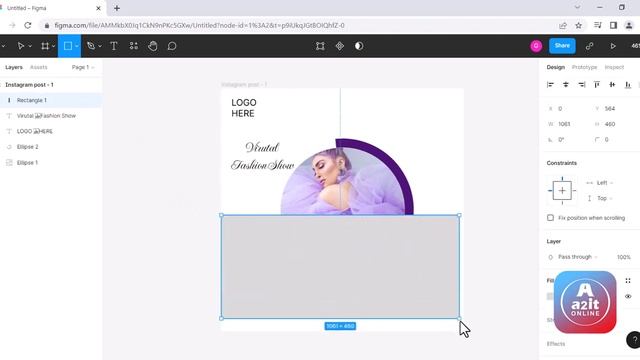Click the browser share page icon
Image resolution: width=640 pixels, height=360 pixels.
click(x=563, y=25)
